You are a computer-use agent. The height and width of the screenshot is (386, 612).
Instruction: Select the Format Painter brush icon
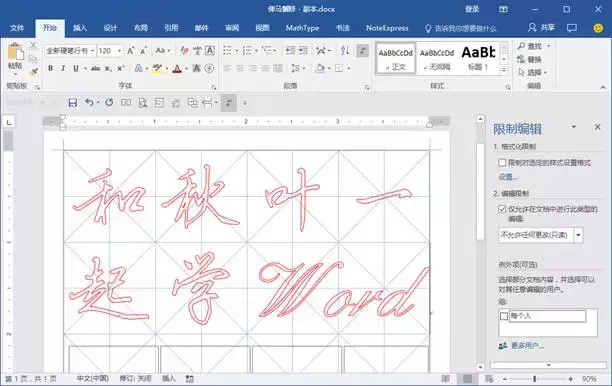click(34, 72)
